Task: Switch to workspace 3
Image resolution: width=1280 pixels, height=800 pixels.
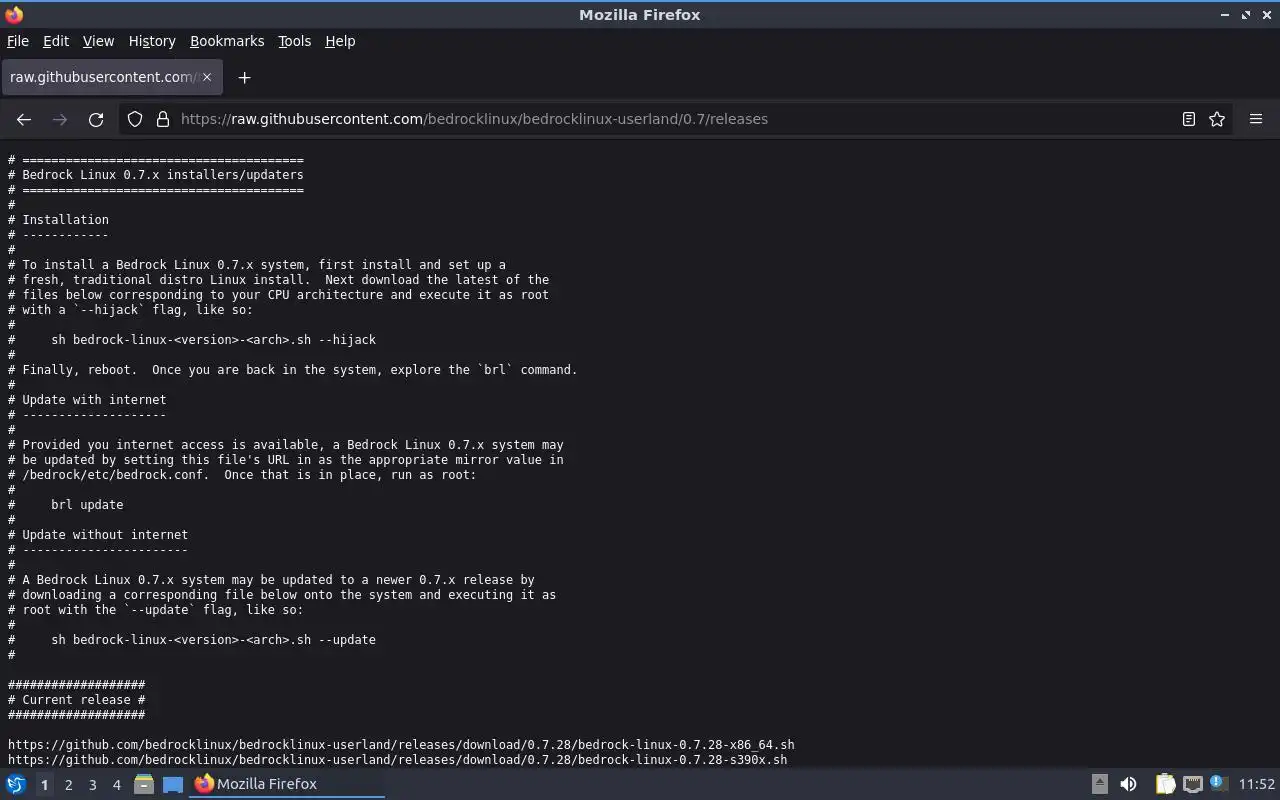Action: coord(92,785)
